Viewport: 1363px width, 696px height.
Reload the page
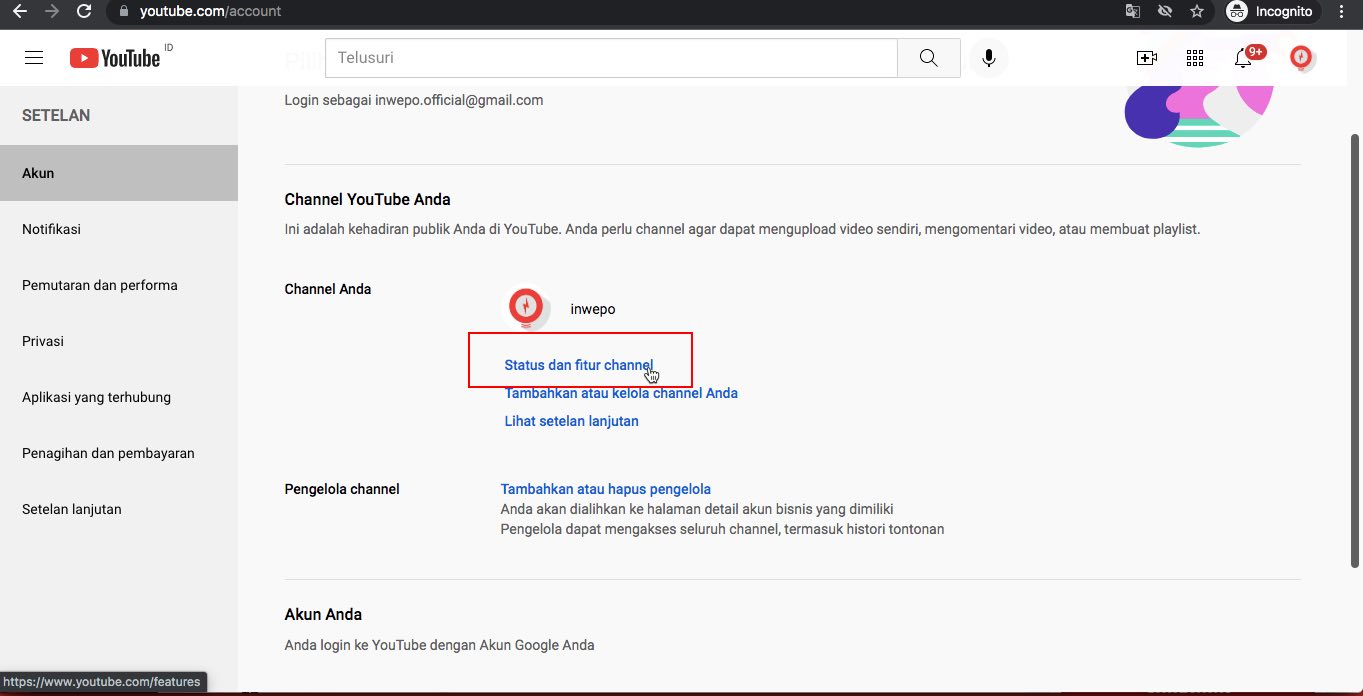[84, 11]
